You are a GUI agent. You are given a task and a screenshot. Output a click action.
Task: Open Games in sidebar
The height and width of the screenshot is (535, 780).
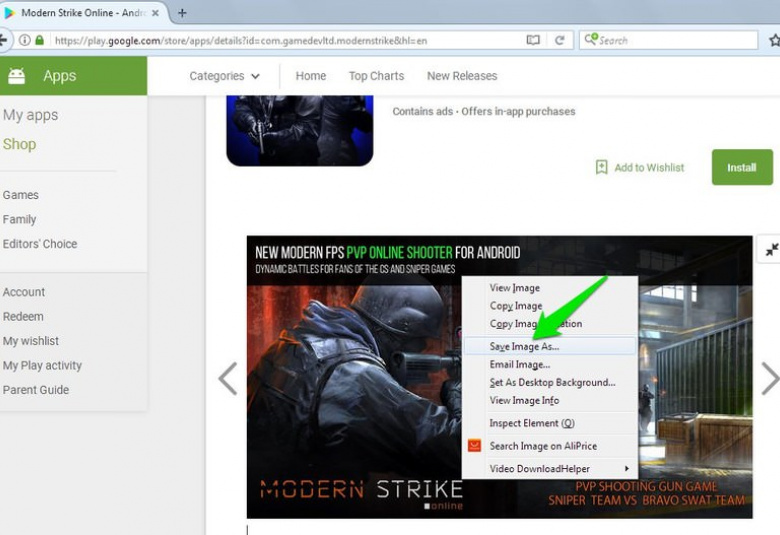tap(20, 195)
